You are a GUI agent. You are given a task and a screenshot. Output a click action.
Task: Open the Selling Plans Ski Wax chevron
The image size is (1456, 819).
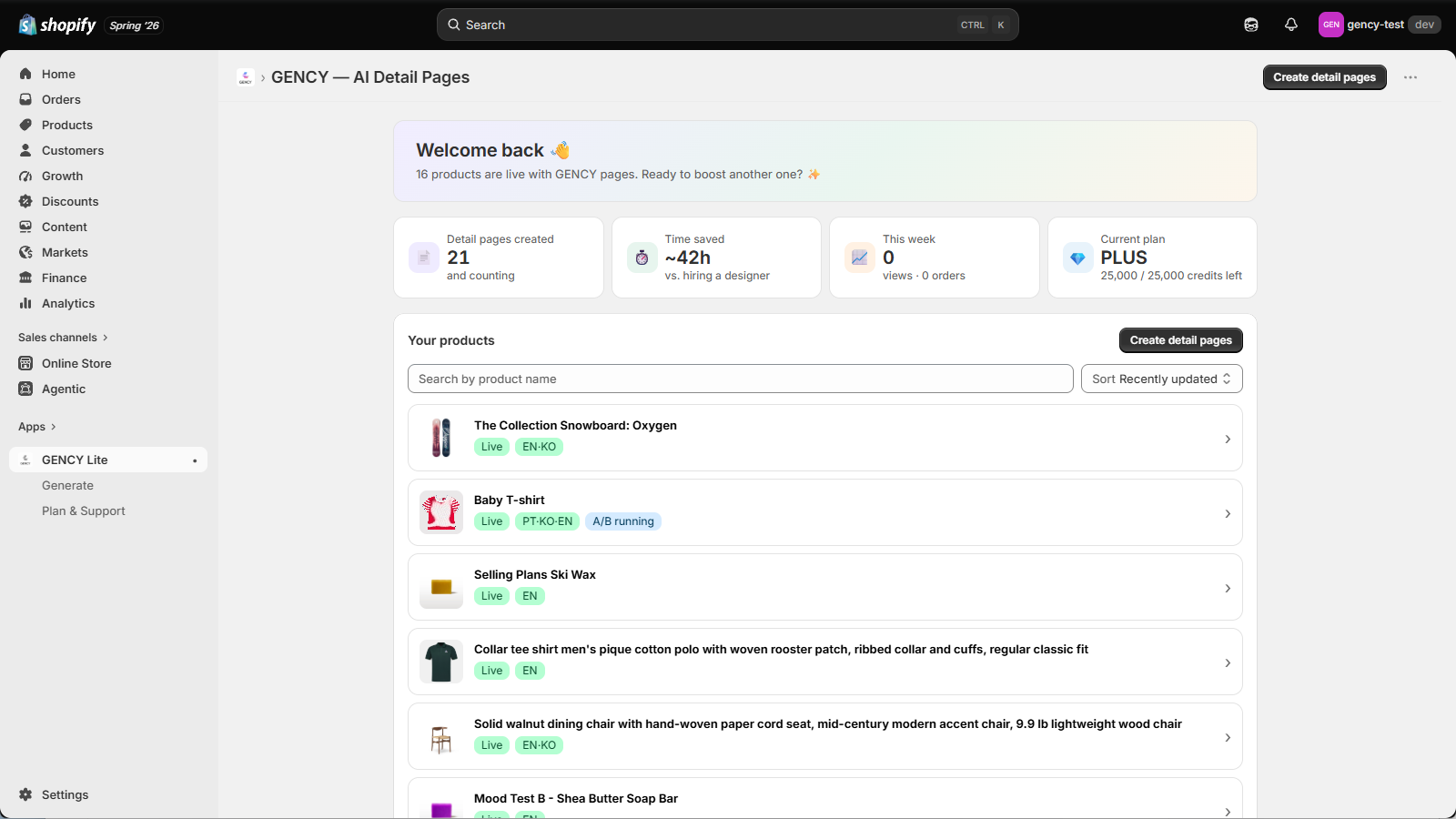click(1228, 589)
